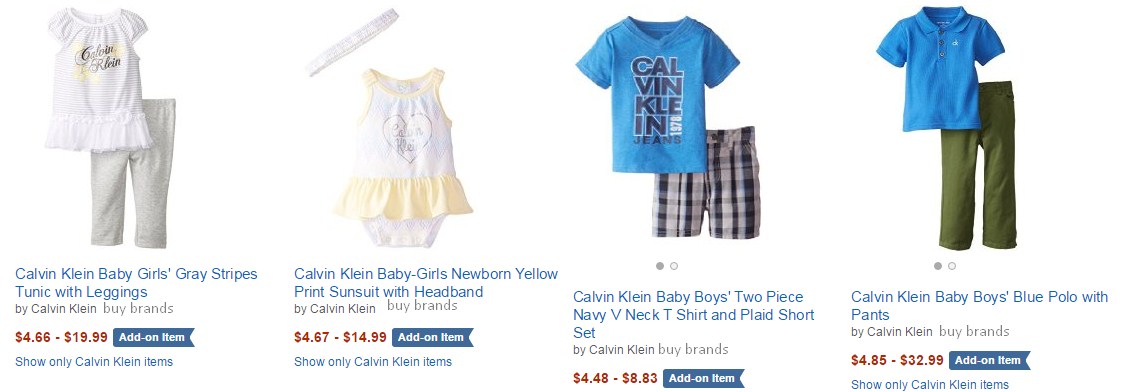Click Add-on Item badge for Yellow Sunsuit
This screenshot has height=392, width=1122.
432,337
